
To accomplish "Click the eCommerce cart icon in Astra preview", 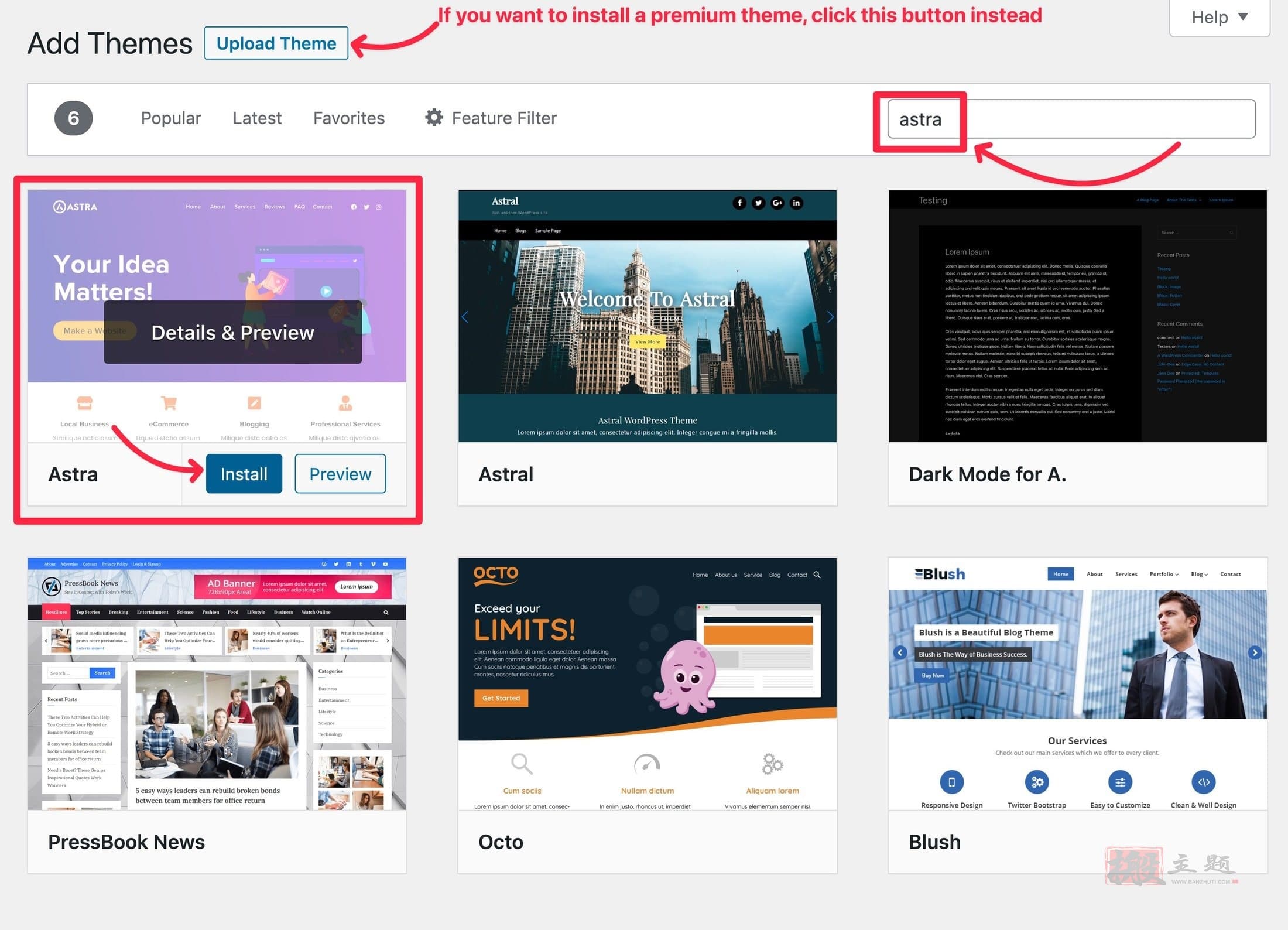I will pos(169,403).
